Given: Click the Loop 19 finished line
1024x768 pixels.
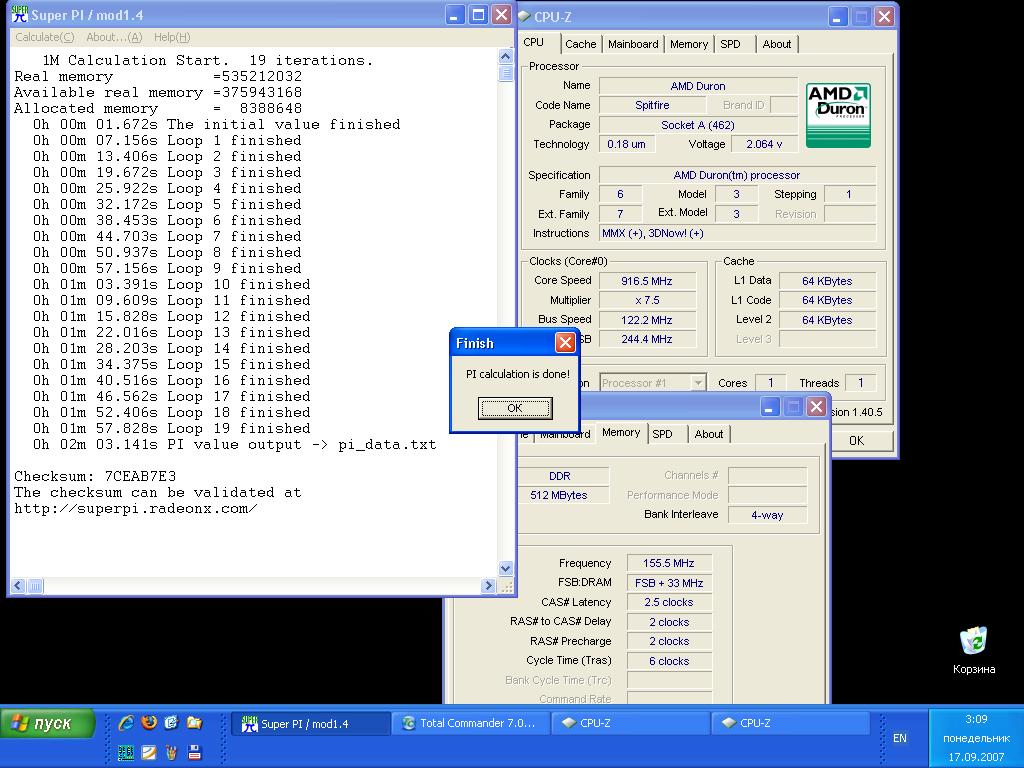Looking at the screenshot, I should (x=172, y=428).
